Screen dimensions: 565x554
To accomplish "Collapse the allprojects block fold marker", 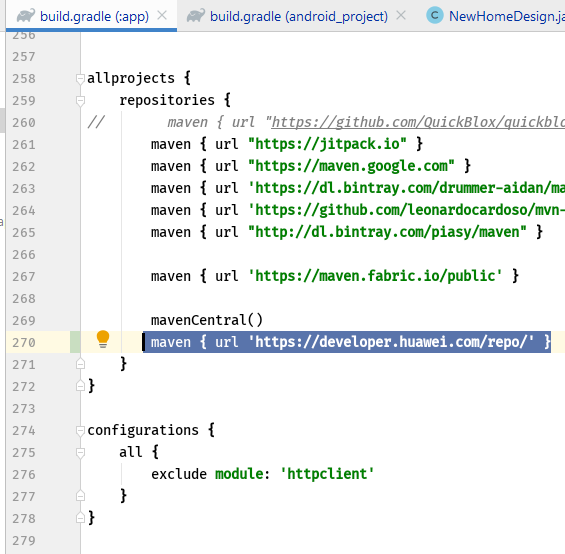I will click(80, 79).
